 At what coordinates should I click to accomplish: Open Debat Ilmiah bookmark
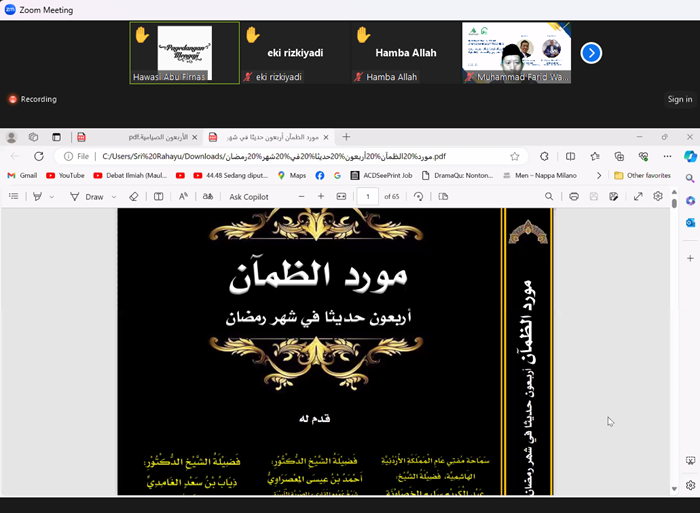(130, 175)
